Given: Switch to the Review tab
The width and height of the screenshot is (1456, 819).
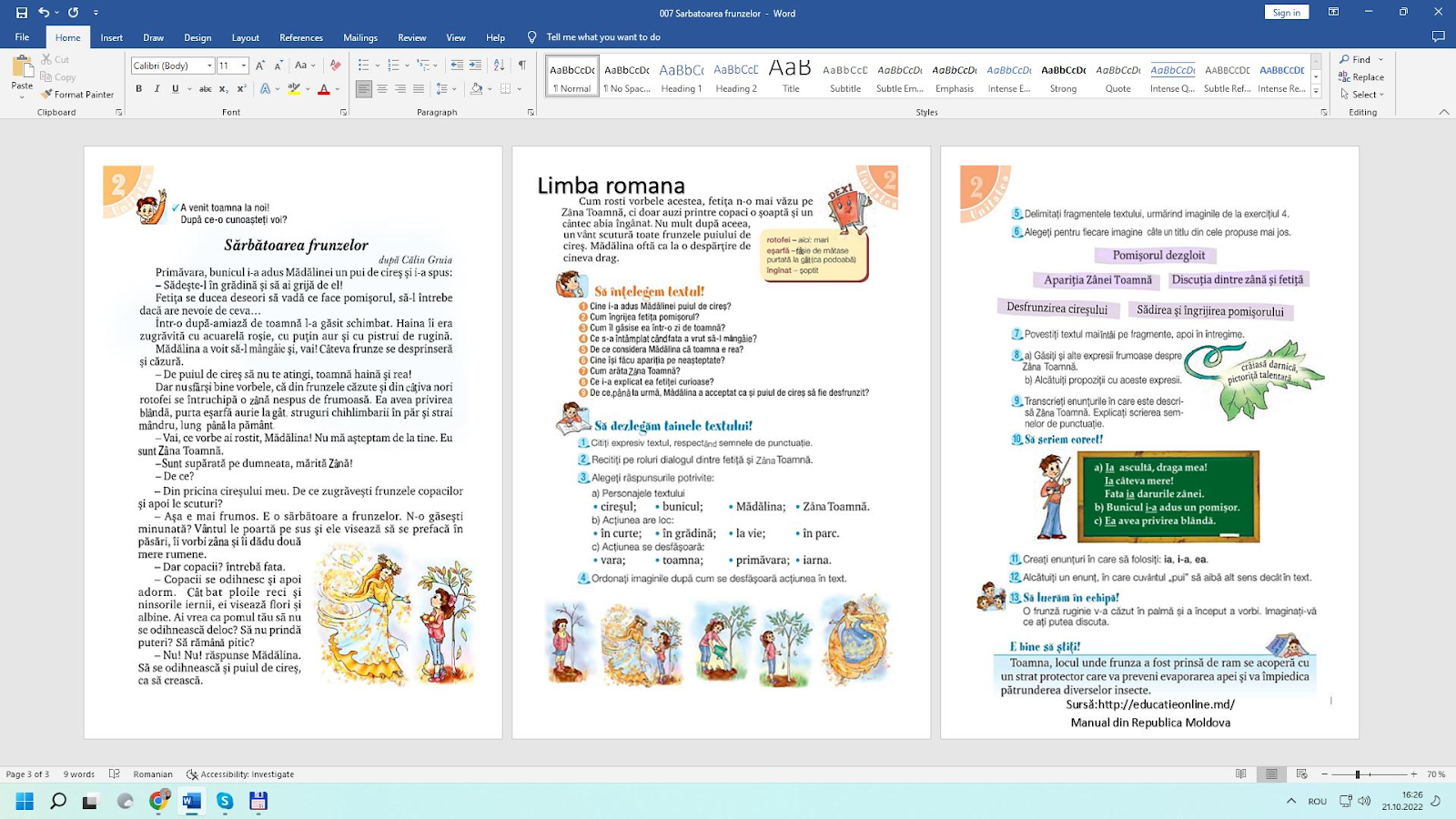Looking at the screenshot, I should pos(412,37).
